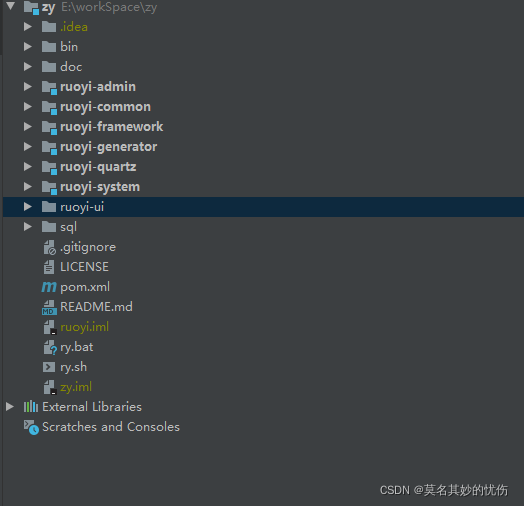The width and height of the screenshot is (524, 506).
Task: Click the .gitignore file icon
Action: [x=49, y=247]
